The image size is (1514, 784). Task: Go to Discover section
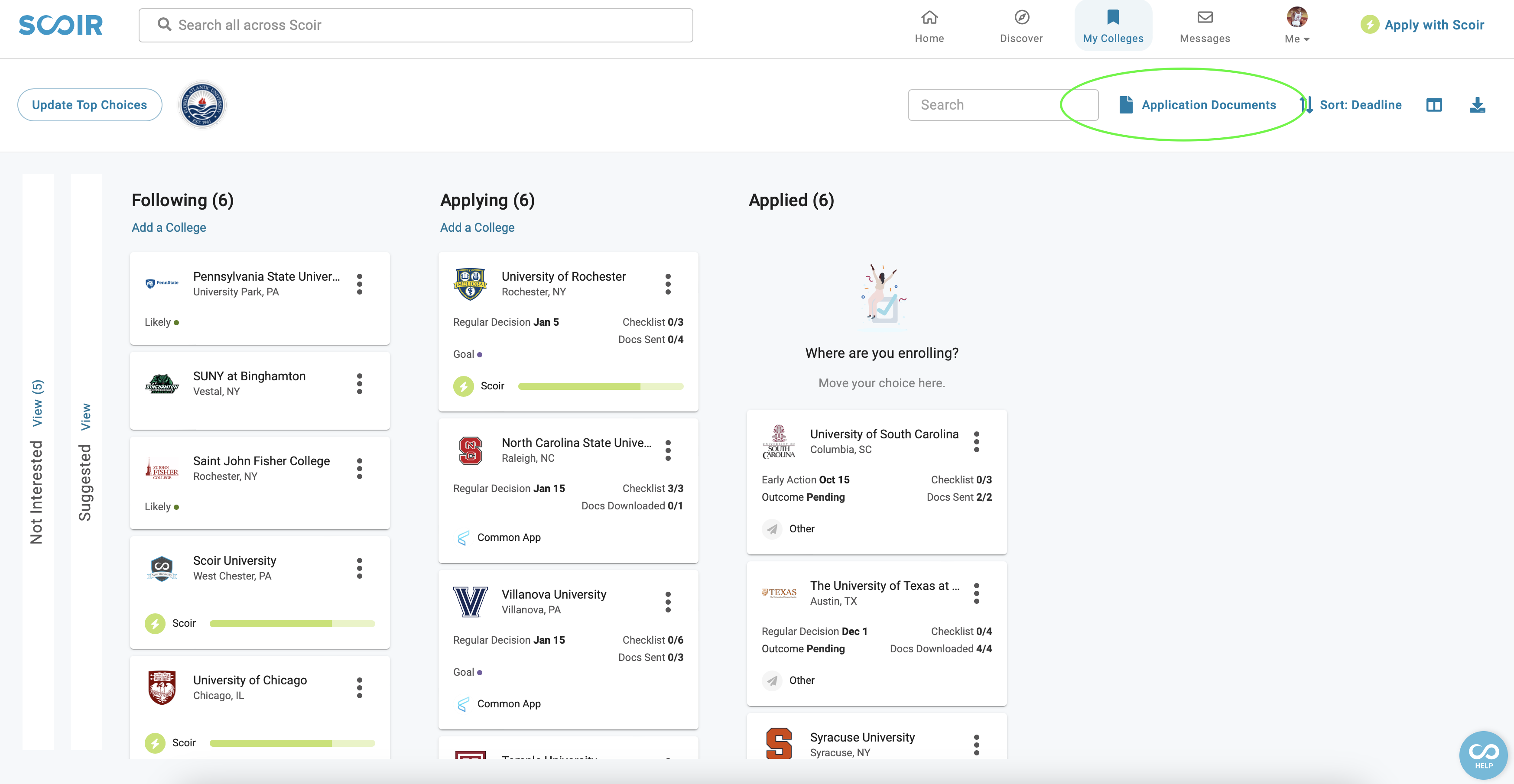(x=1021, y=28)
